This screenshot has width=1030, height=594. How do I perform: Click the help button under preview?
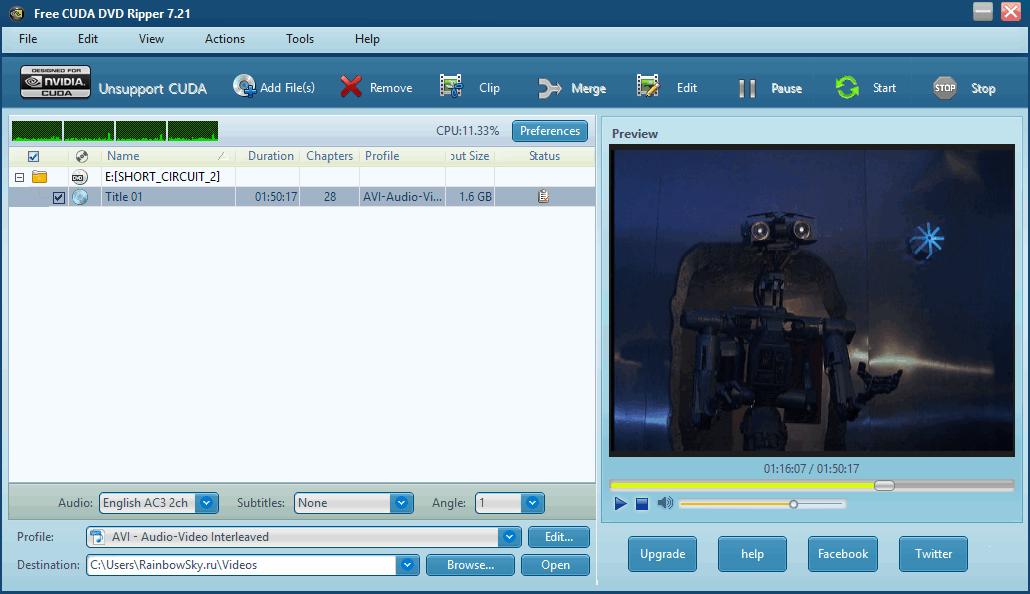(752, 554)
